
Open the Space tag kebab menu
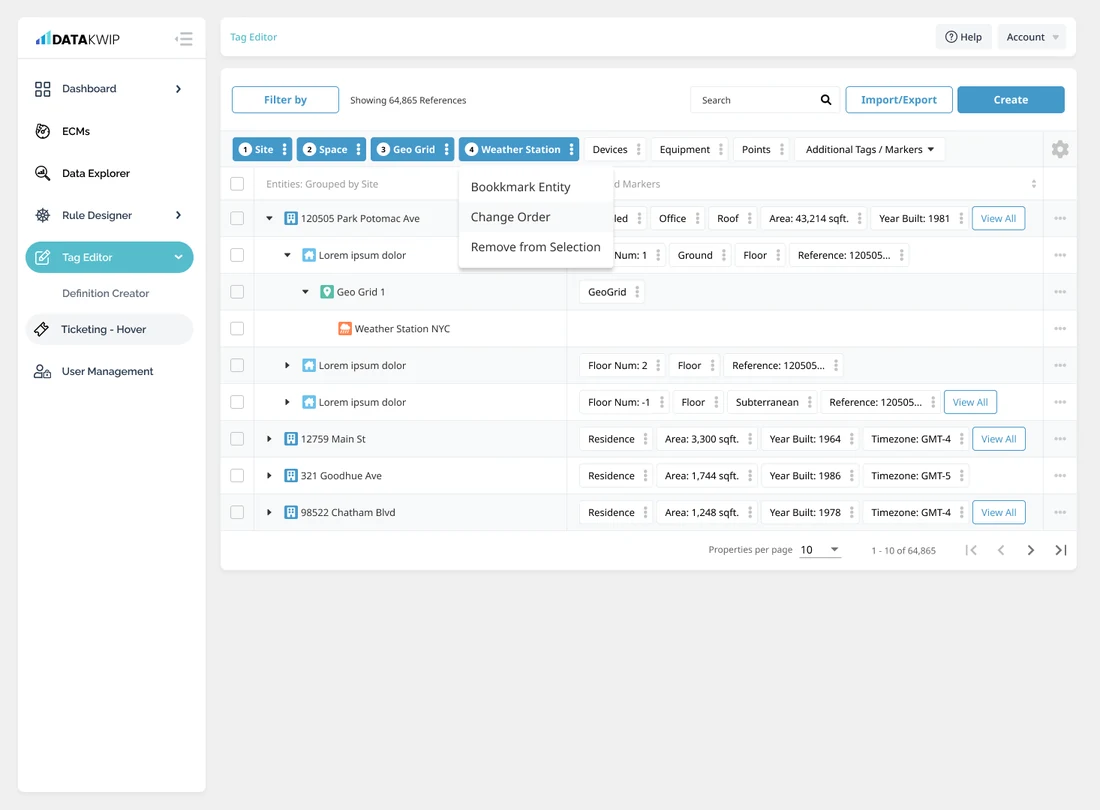(x=358, y=149)
